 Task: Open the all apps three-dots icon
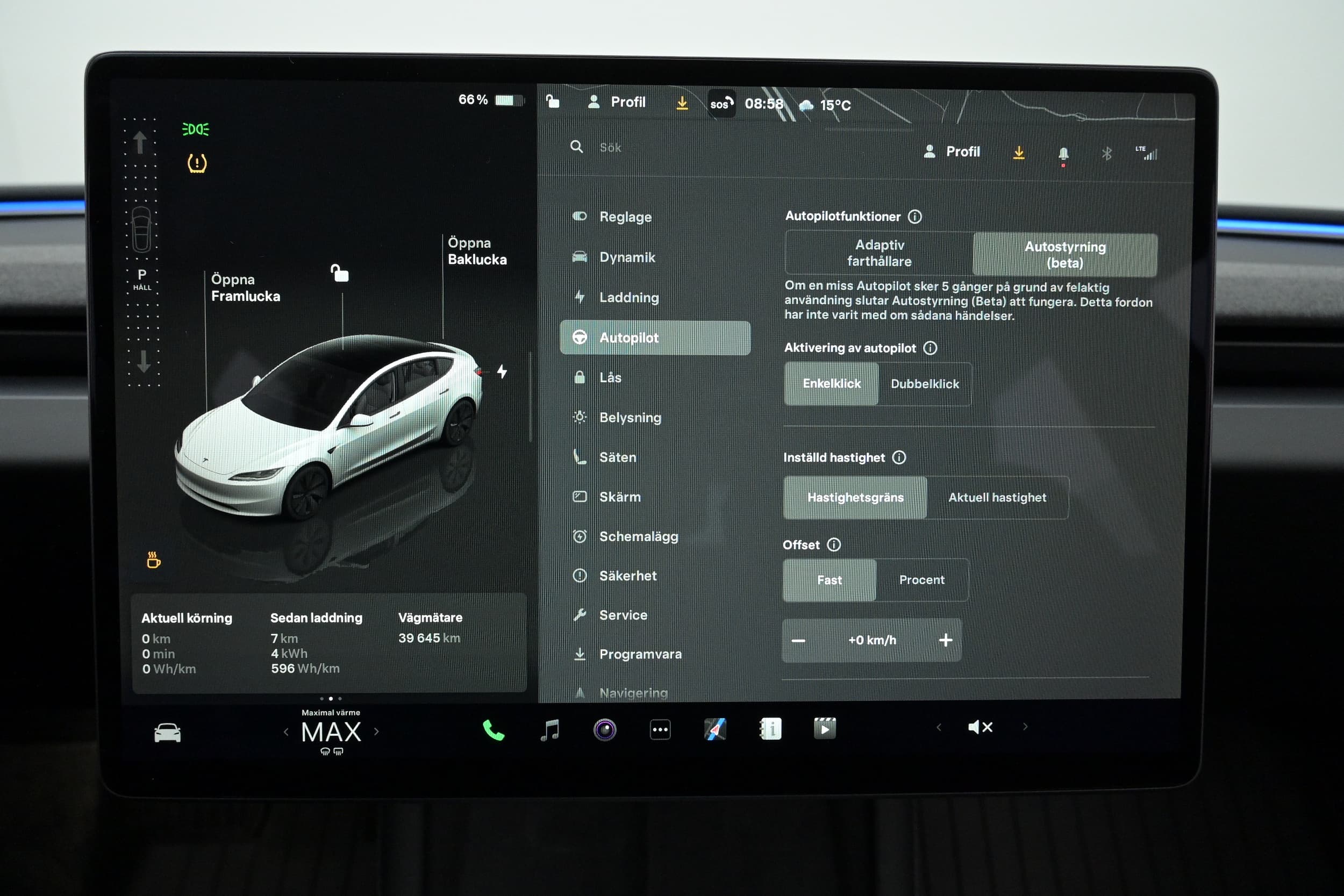[660, 730]
